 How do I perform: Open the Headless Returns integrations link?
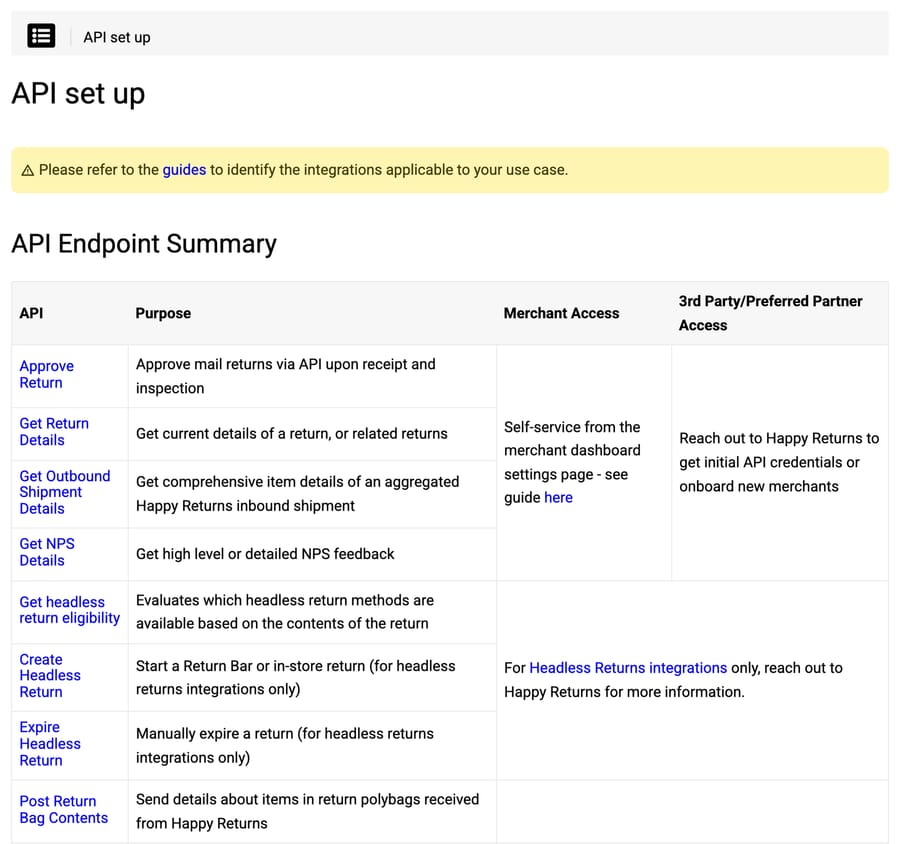[628, 668]
